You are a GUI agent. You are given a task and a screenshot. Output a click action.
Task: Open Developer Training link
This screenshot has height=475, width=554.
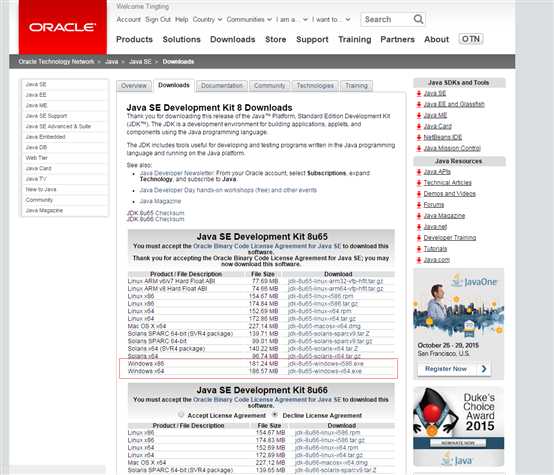pos(450,238)
